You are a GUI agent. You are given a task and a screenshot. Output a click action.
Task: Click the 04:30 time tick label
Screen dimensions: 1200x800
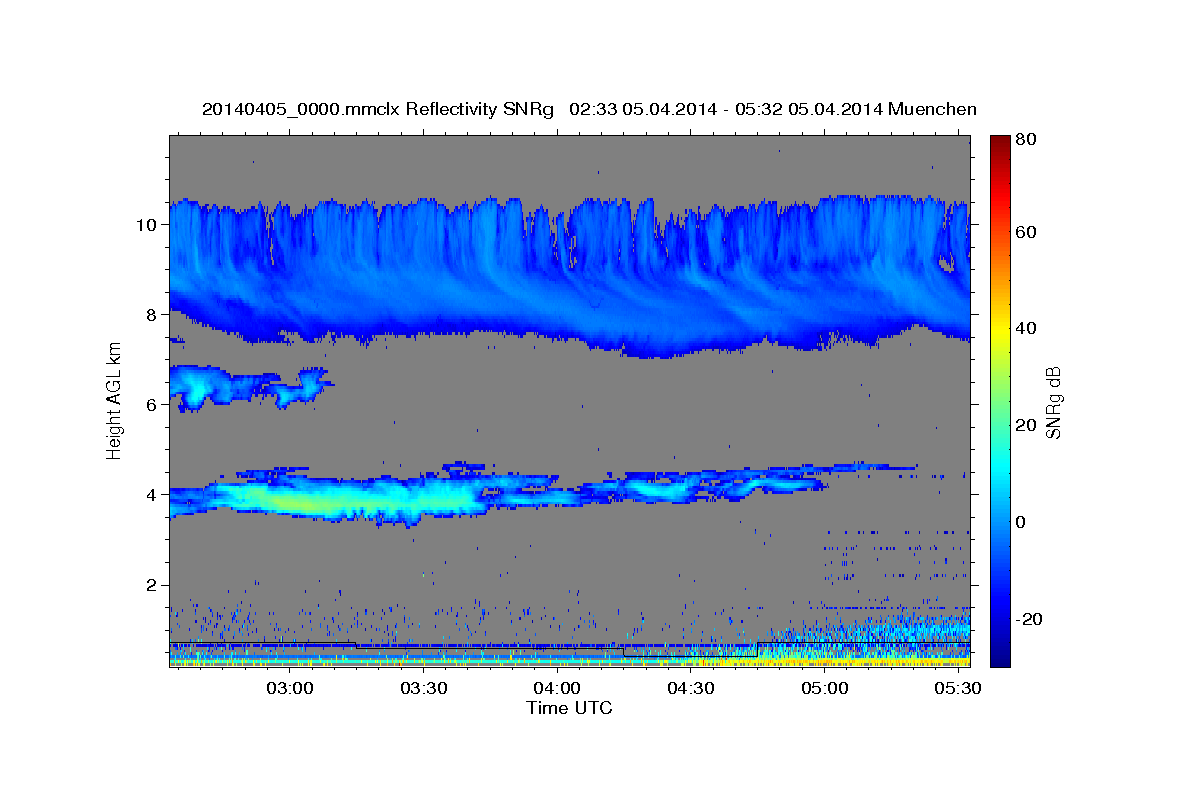click(x=690, y=689)
